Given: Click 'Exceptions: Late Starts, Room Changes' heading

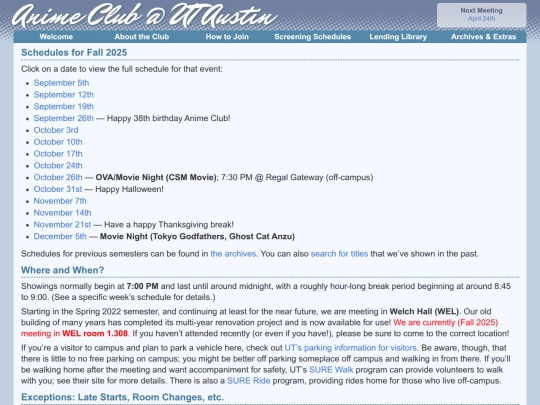Looking at the screenshot, I should pyautogui.click(x=122, y=397).
